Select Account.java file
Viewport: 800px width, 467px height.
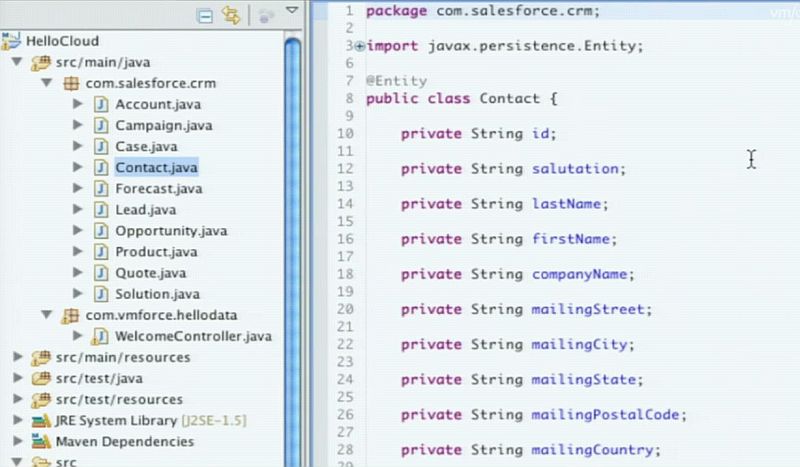pyautogui.click(x=158, y=104)
